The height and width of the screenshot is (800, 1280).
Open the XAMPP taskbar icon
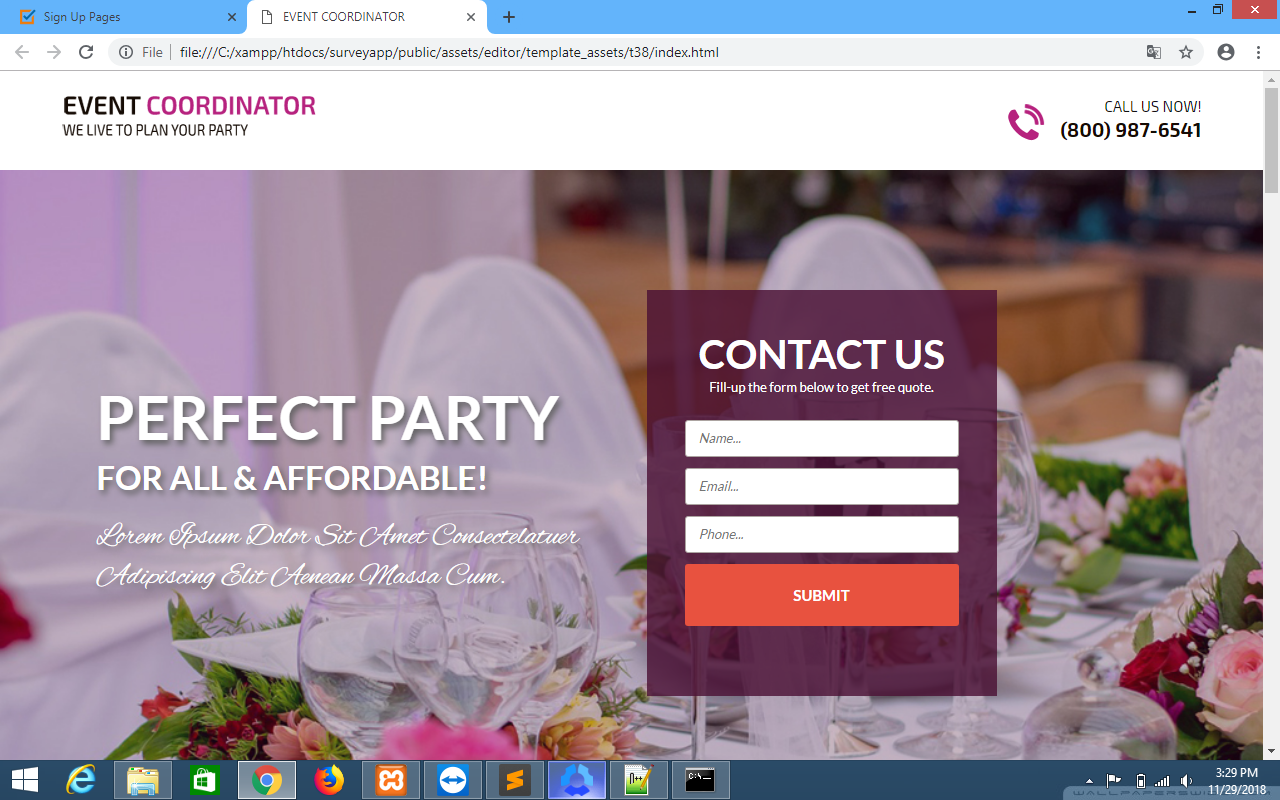(x=391, y=780)
